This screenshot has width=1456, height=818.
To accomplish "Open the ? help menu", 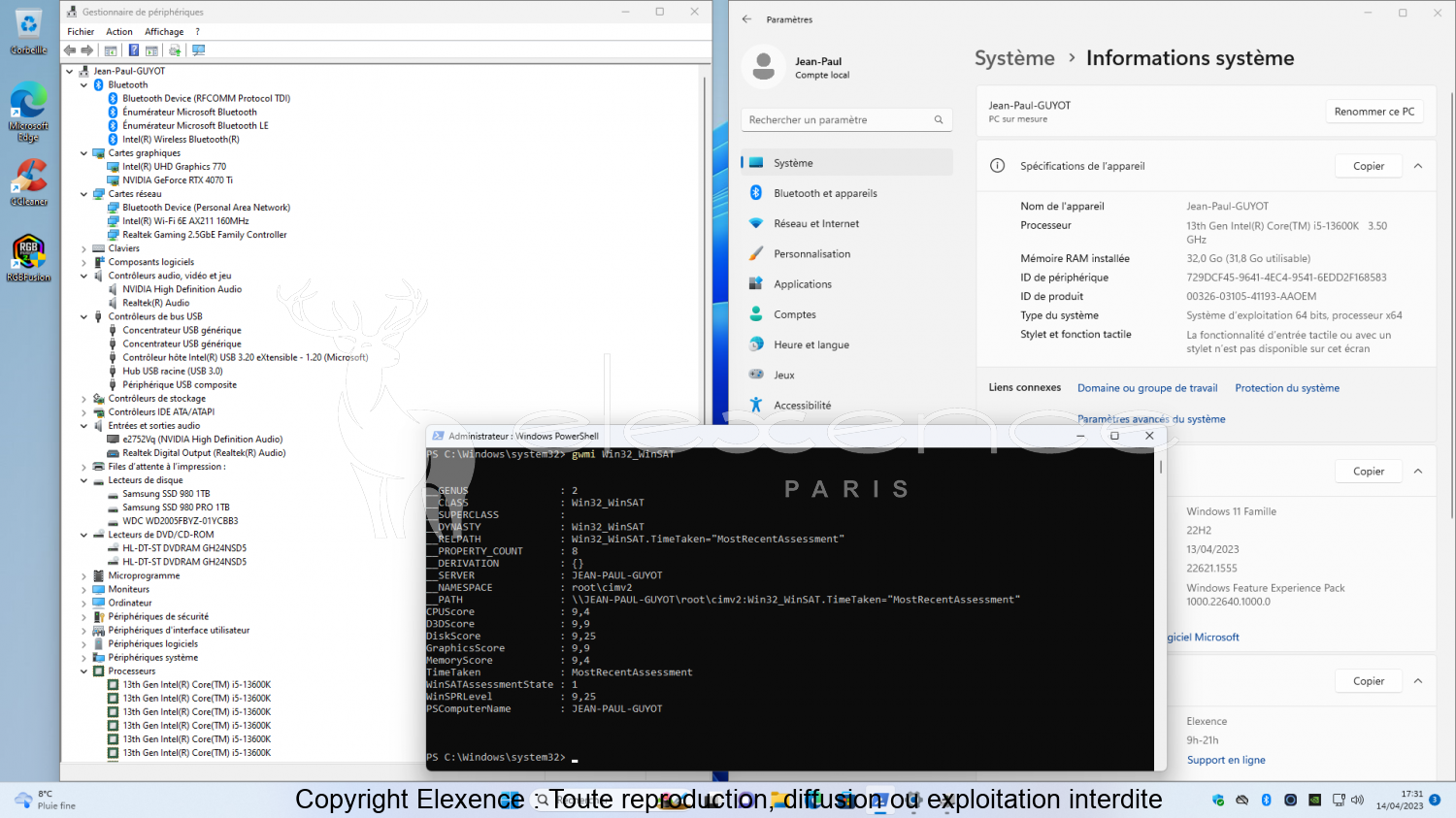I will click(x=197, y=32).
